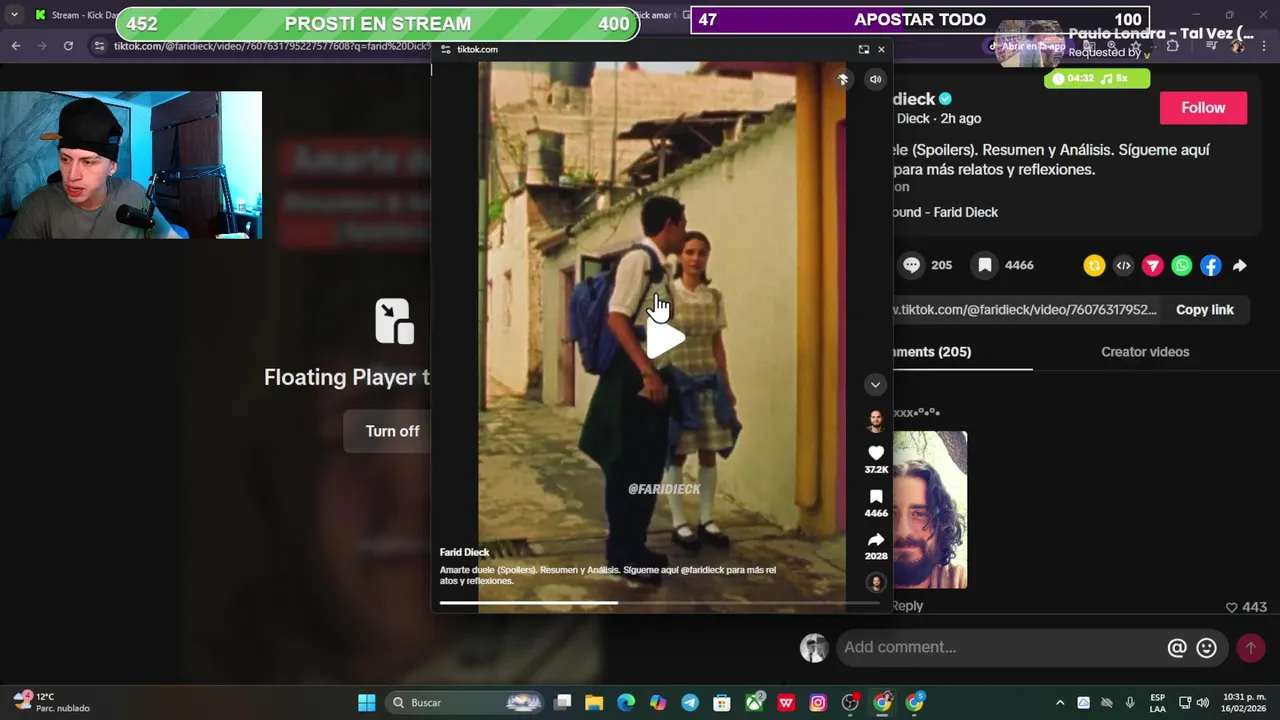This screenshot has height=720, width=1280.
Task: Click Farid Dieck name in the video caption
Action: click(x=464, y=552)
